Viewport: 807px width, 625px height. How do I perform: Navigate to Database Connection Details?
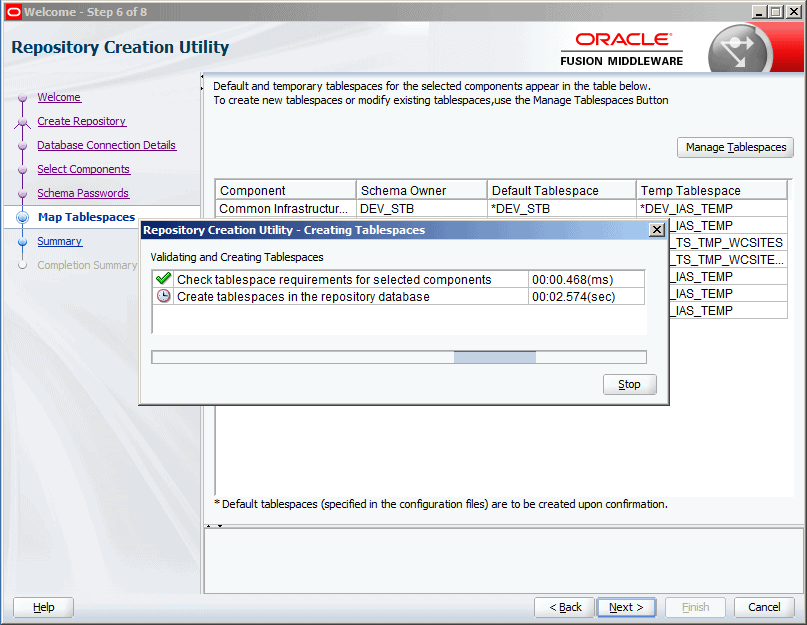[106, 145]
